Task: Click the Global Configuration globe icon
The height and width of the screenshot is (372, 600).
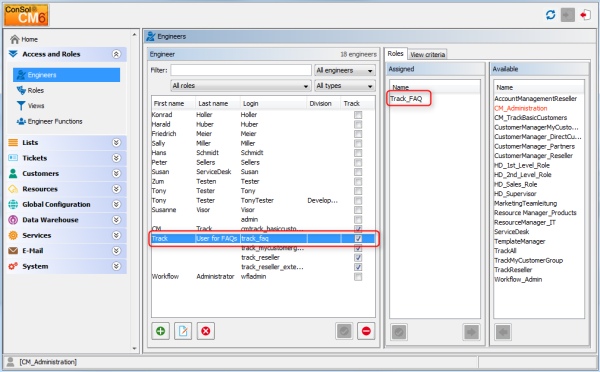Action: (13, 204)
